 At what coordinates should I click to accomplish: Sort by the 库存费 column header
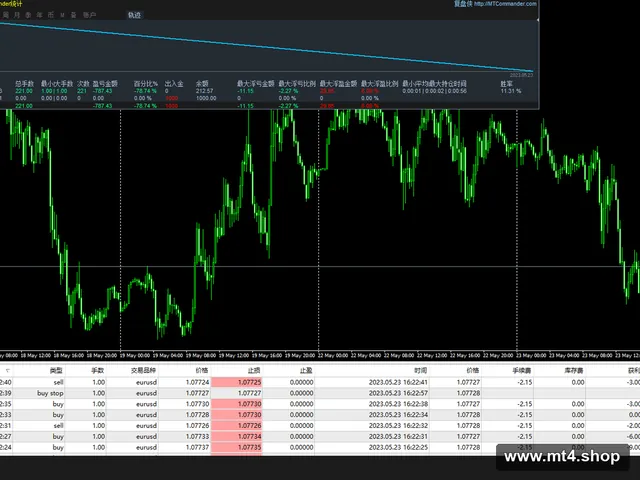[574, 371]
